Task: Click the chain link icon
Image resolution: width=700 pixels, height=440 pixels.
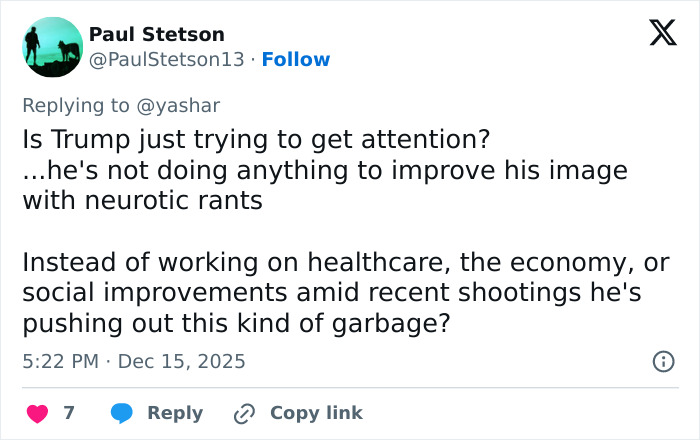Action: [244, 413]
